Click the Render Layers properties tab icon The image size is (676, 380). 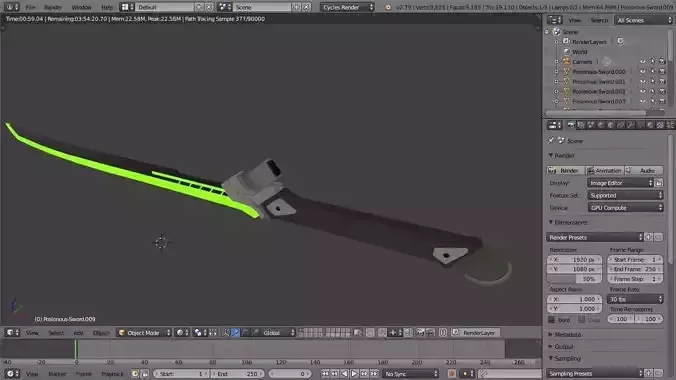(581, 125)
